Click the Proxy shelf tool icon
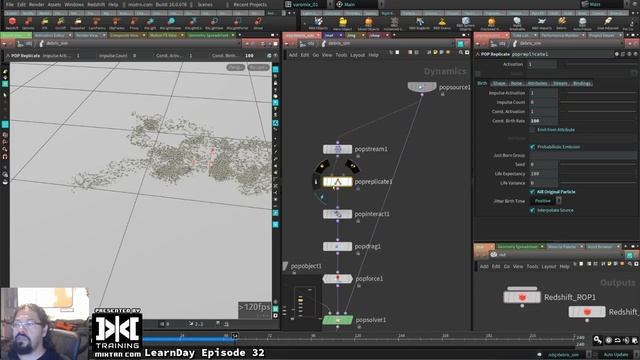The image size is (640, 360). [x=134, y=23]
